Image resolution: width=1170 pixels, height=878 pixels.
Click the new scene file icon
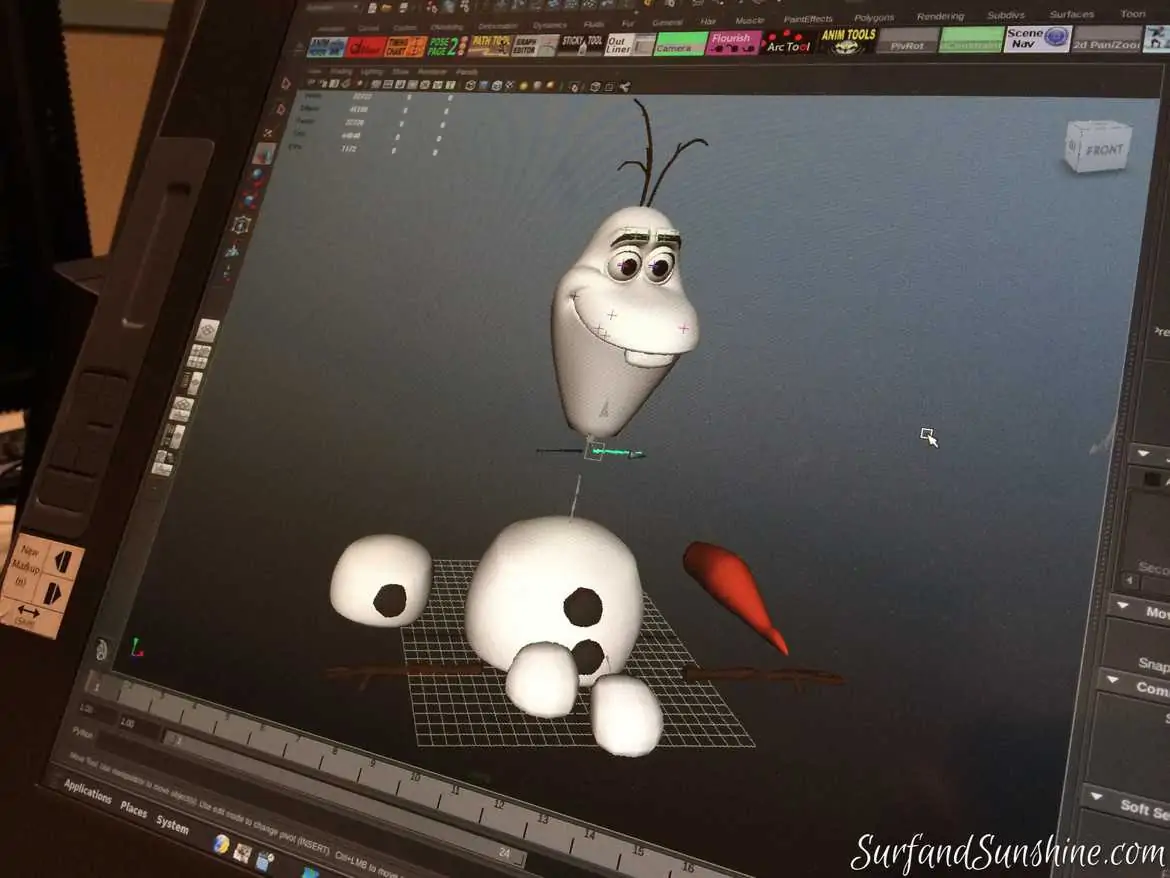pyautogui.click(x=372, y=8)
